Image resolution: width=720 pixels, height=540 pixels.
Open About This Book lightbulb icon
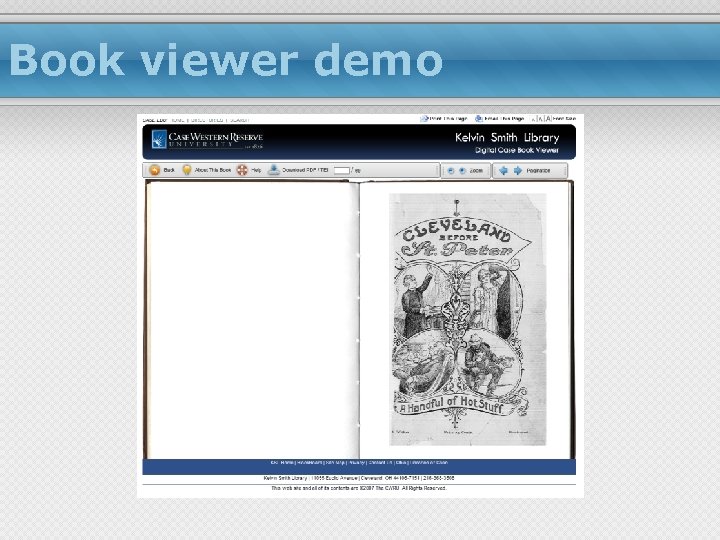(x=187, y=170)
